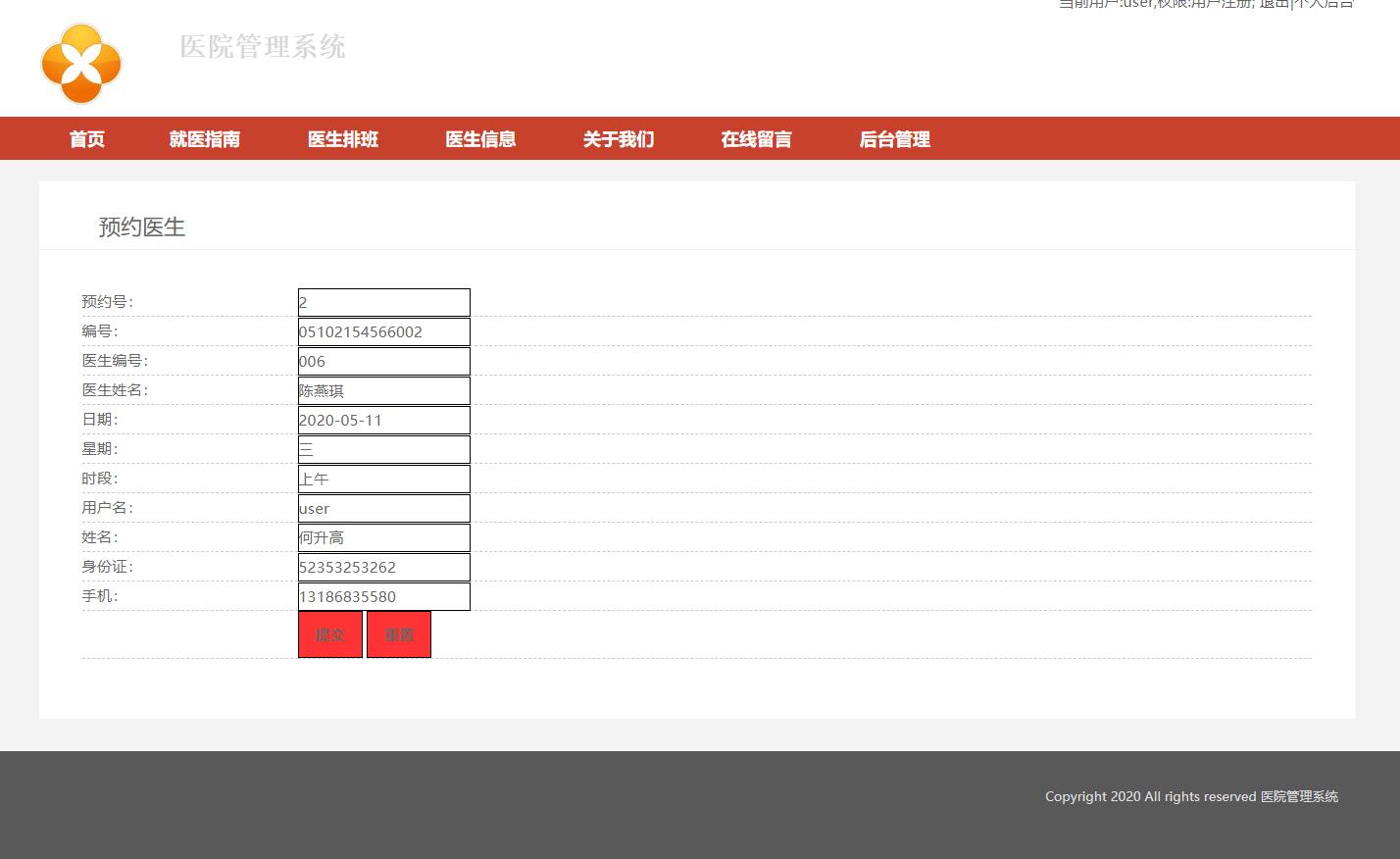
Task: Click the 预约号 input field
Action: (383, 301)
